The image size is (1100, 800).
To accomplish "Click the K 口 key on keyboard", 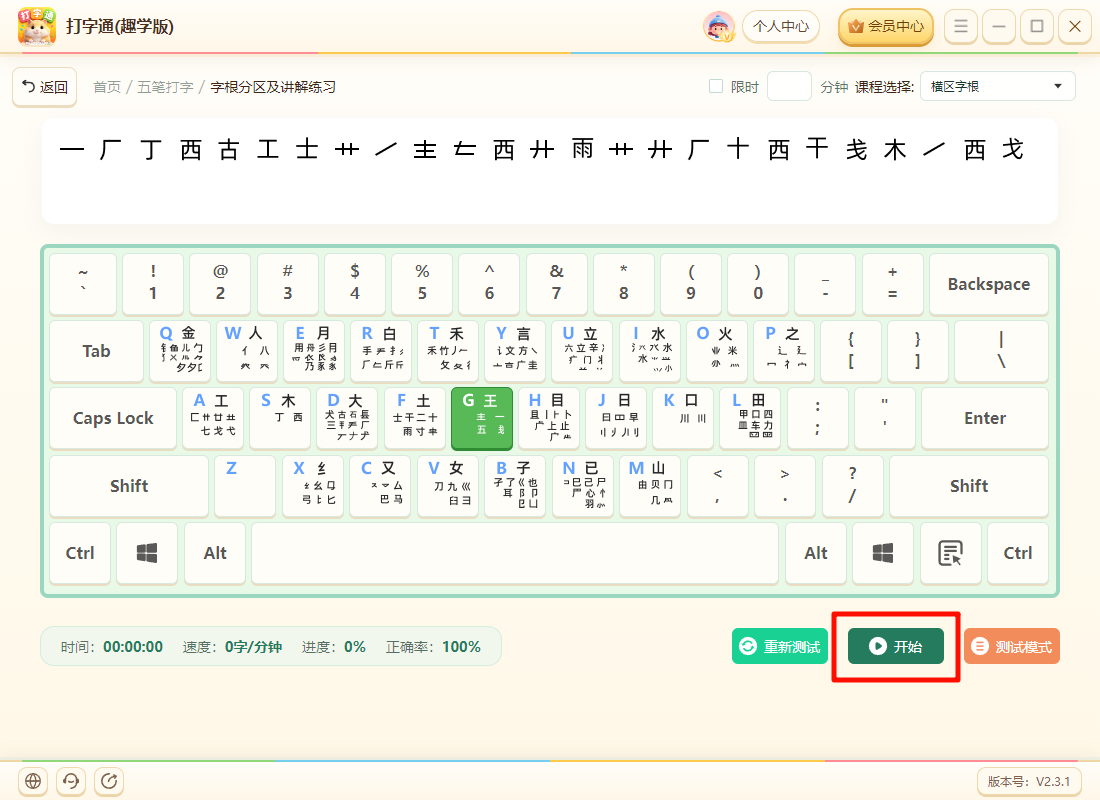I will pos(683,418).
